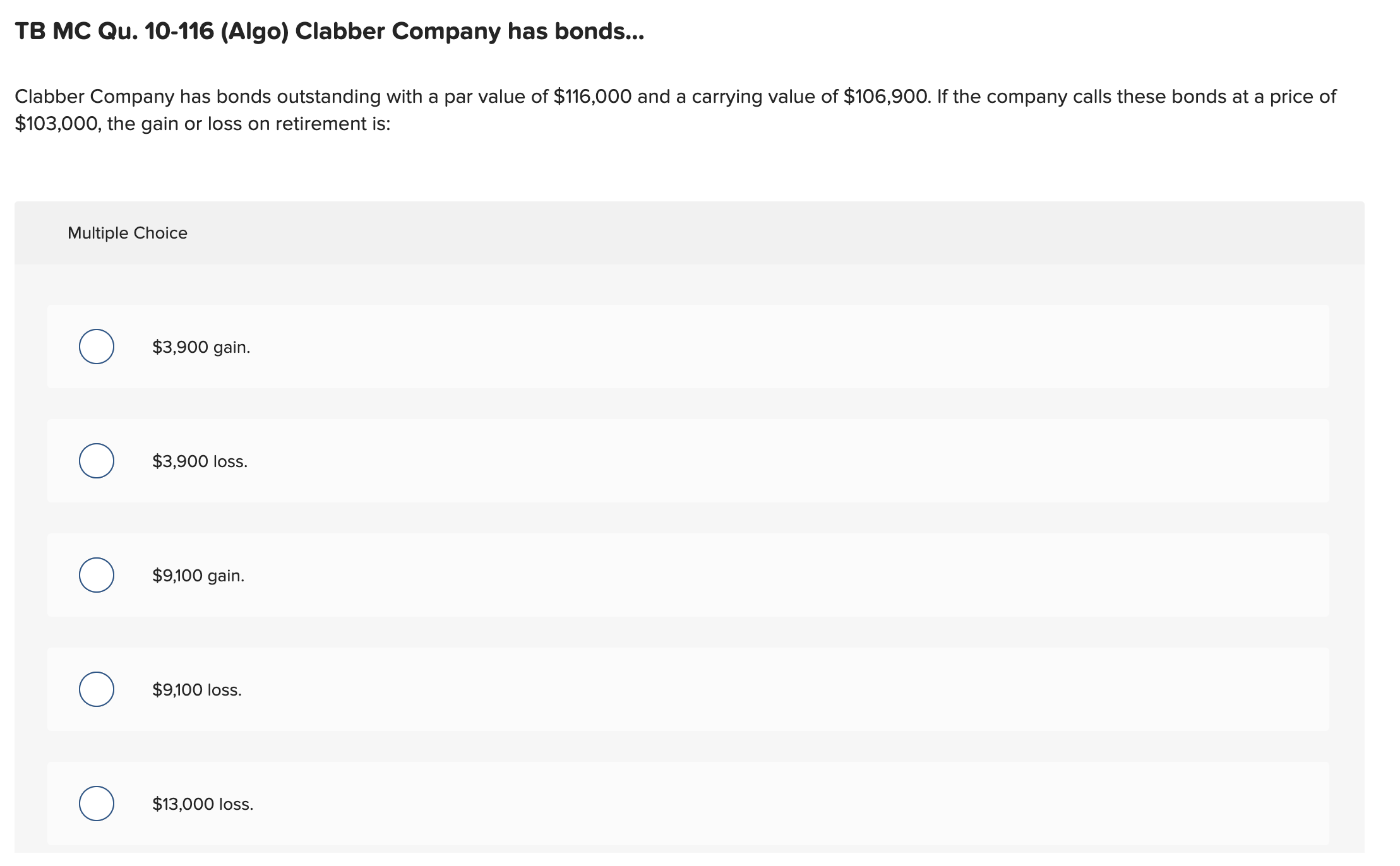Image resolution: width=1400 pixels, height=866 pixels.
Task: Choose the first answer option circle
Action: (98, 346)
